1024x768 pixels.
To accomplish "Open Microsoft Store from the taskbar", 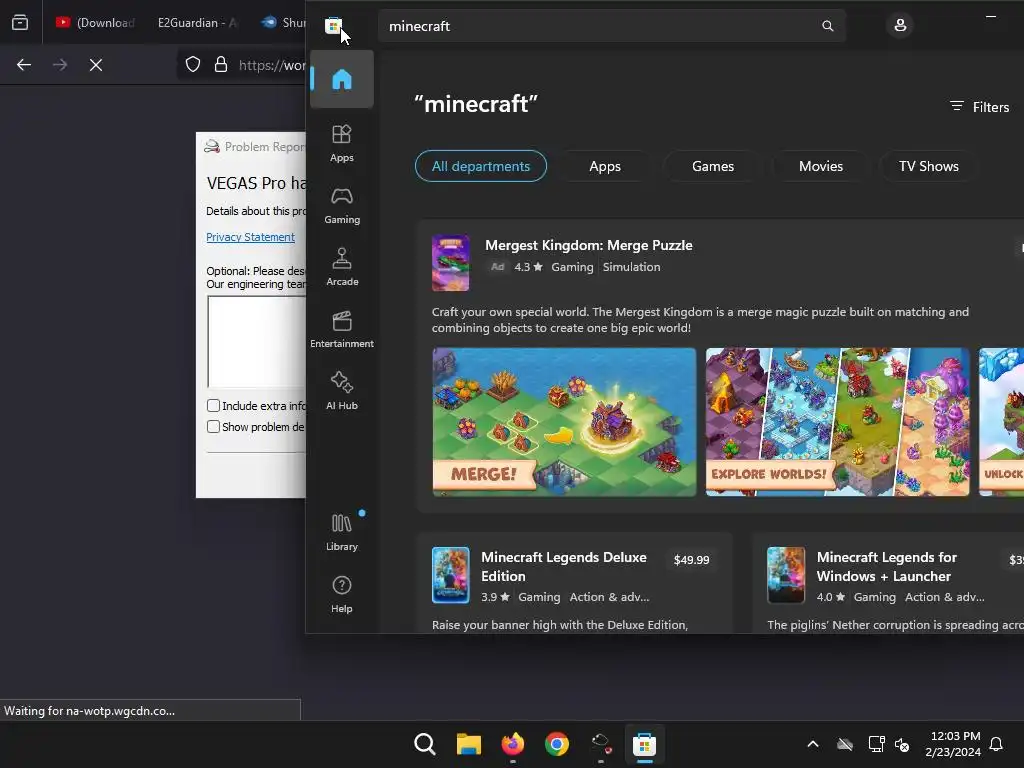I will pyautogui.click(x=644, y=744).
